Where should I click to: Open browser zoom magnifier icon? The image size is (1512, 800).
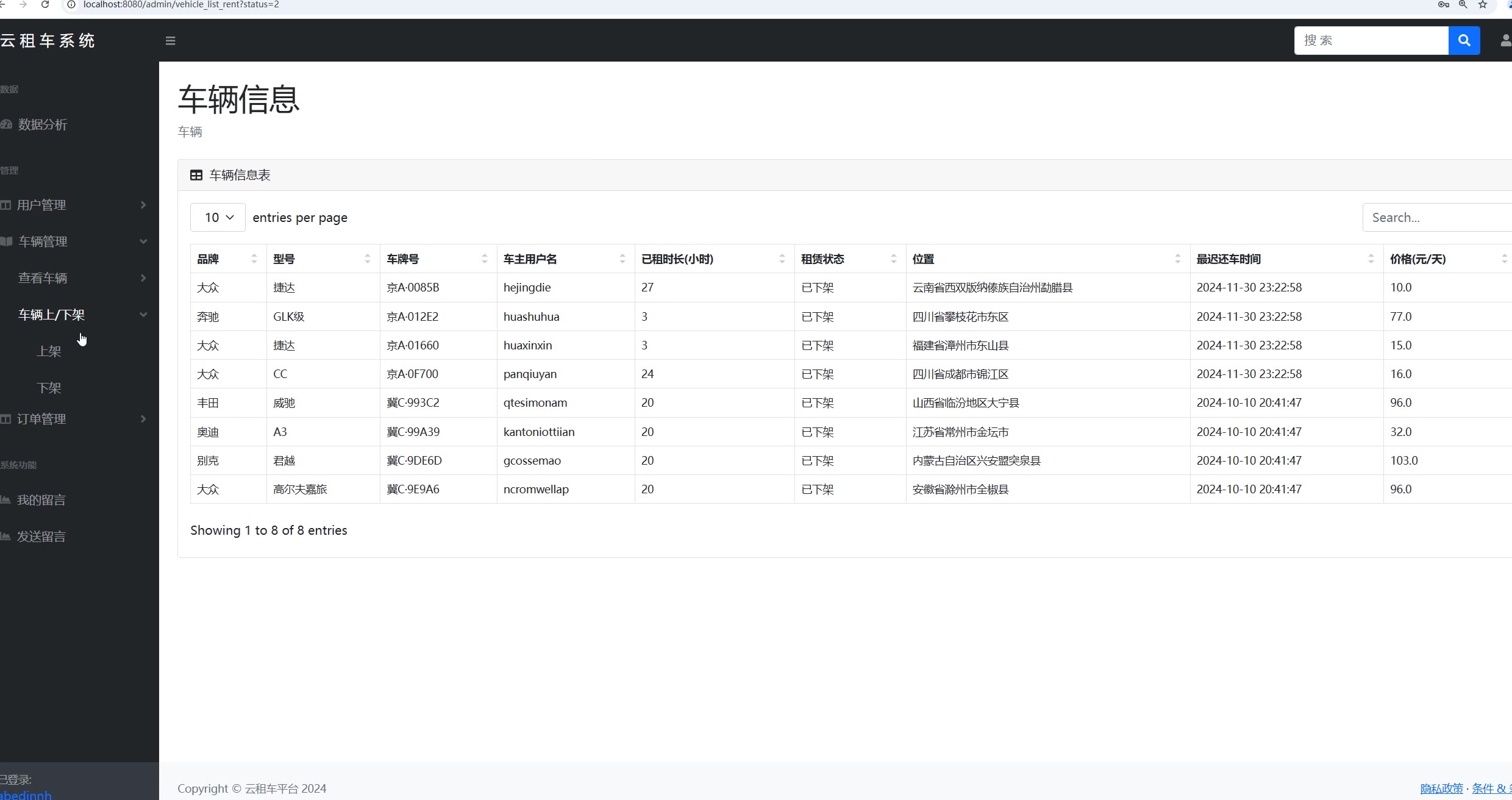[1463, 5]
